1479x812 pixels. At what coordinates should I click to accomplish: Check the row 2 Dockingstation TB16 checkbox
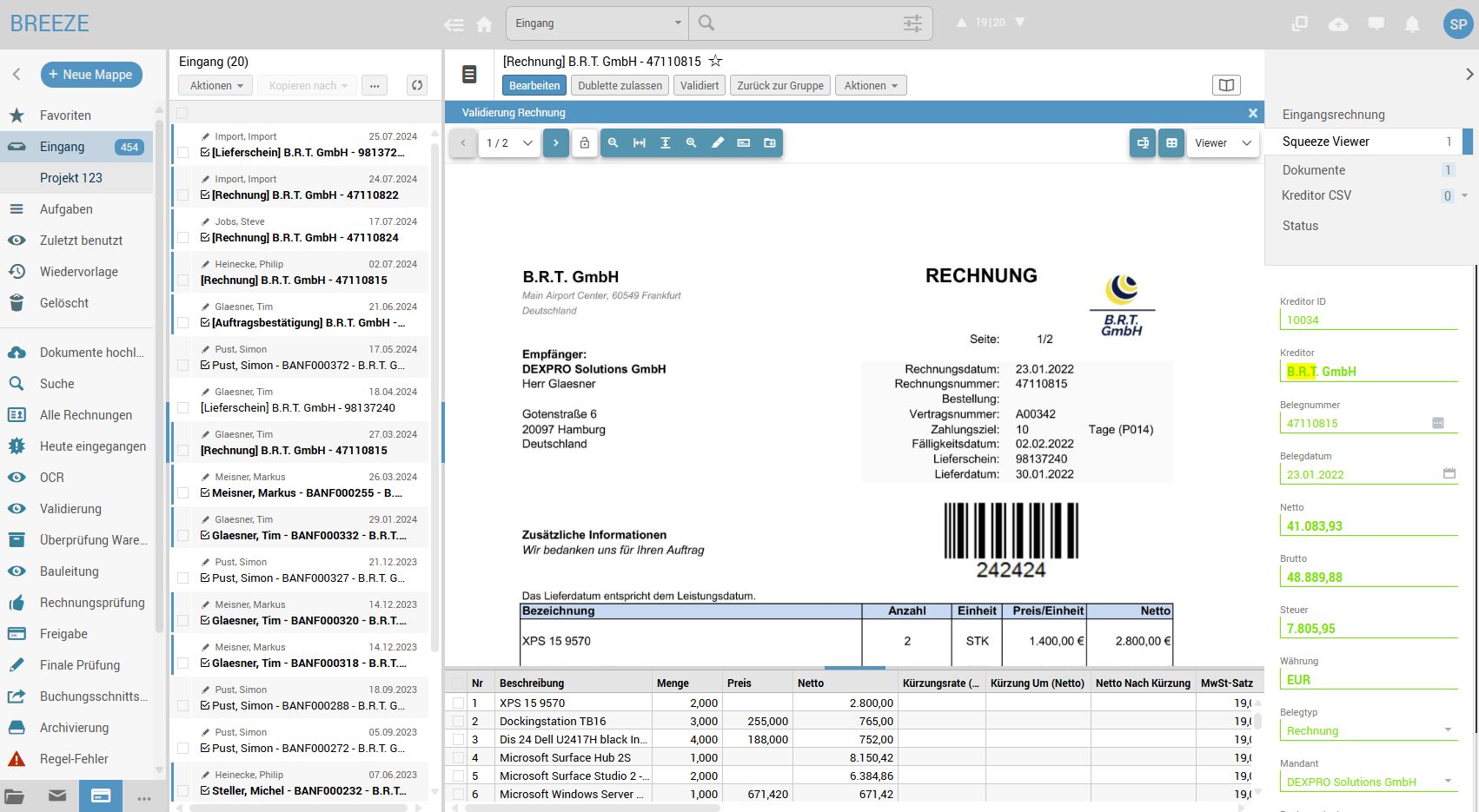point(458,722)
